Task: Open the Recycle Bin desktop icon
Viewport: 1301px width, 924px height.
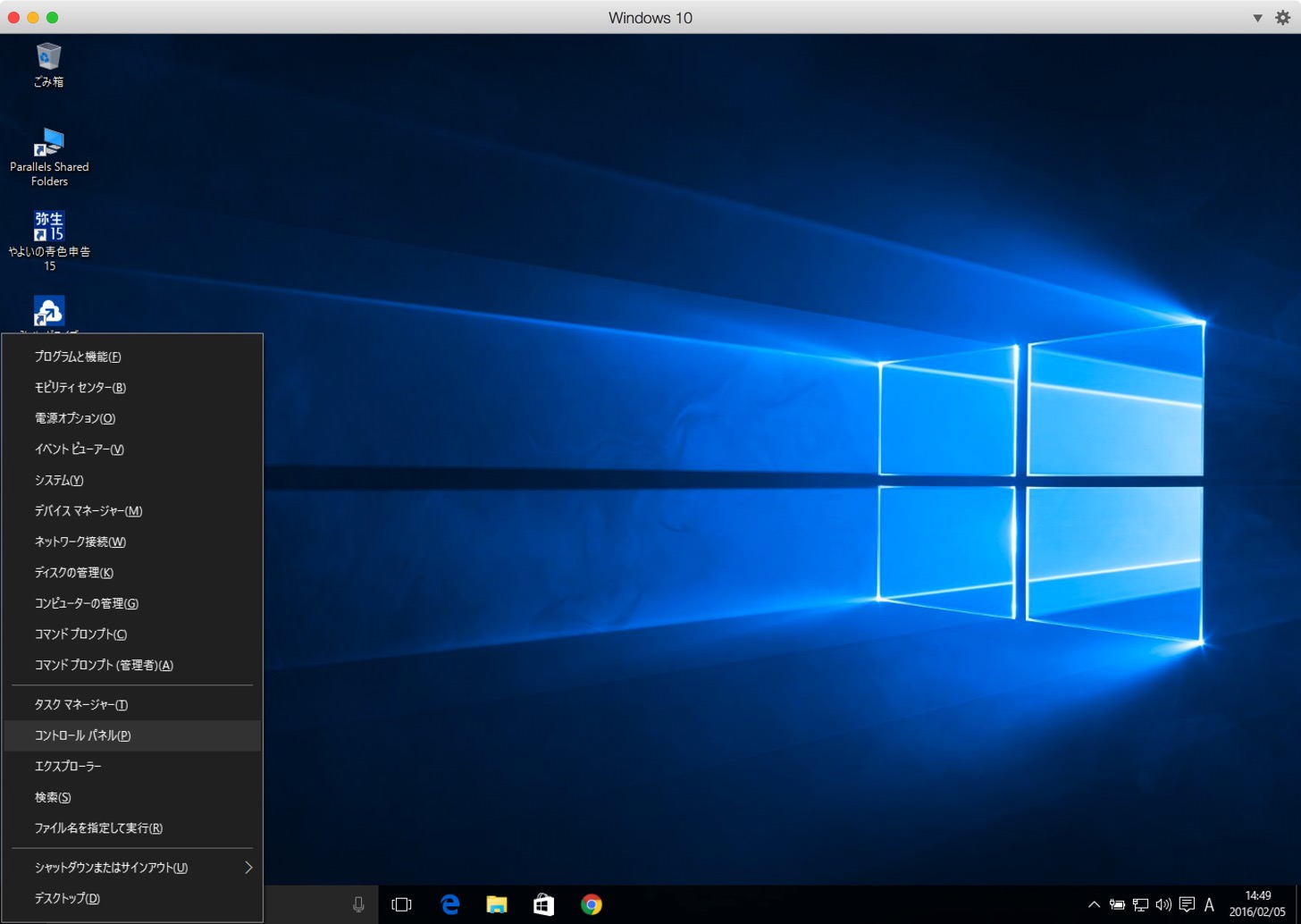Action: pyautogui.click(x=48, y=65)
